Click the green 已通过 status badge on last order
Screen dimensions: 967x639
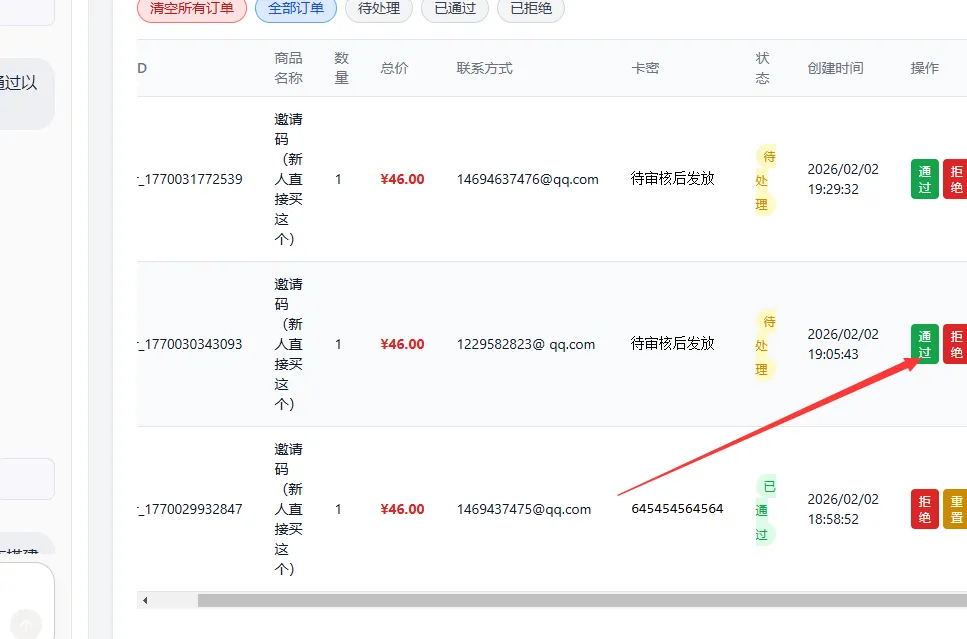pos(763,509)
